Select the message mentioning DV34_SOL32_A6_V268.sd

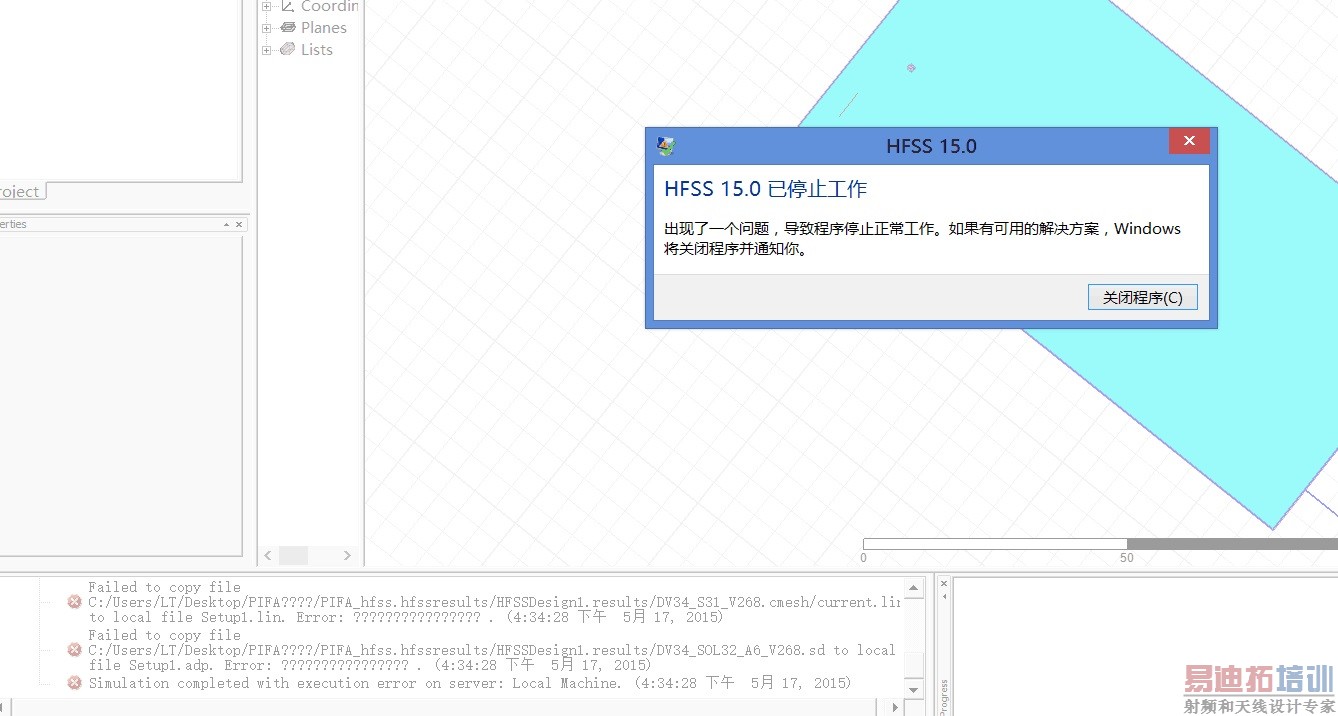pyautogui.click(x=492, y=650)
